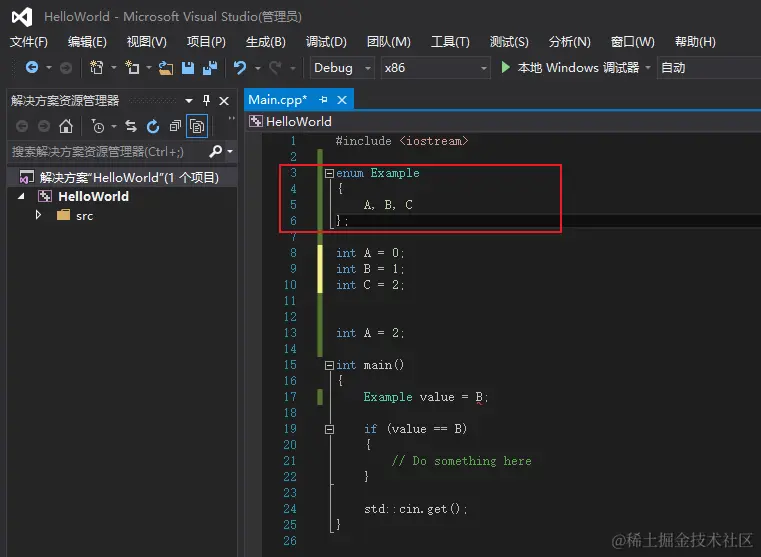Collapse the int main() code block
The image size is (761, 557).
click(329, 365)
